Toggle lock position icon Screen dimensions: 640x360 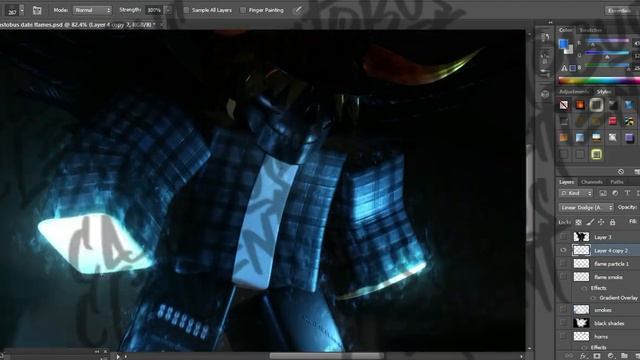point(601,222)
